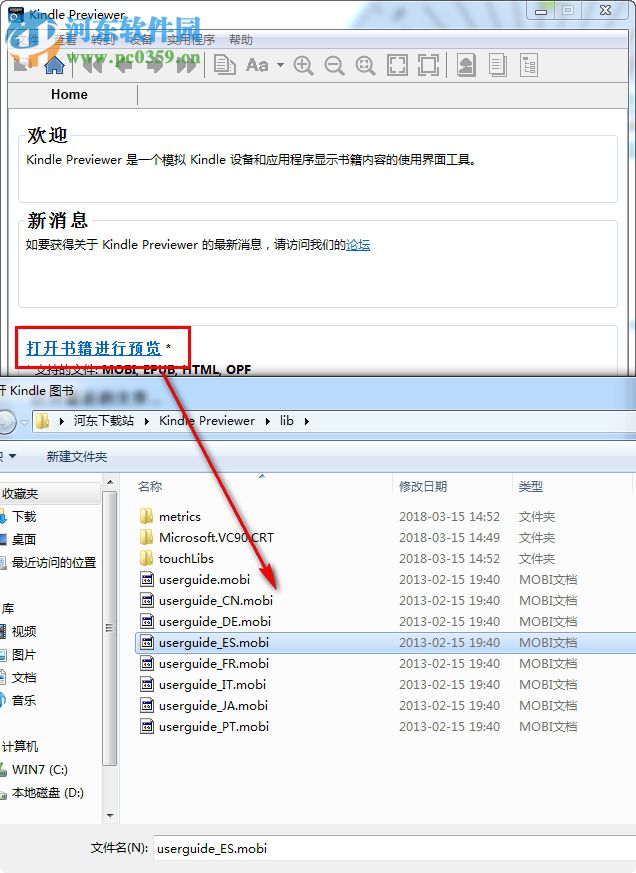The image size is (636, 873).
Task: Click 河东下载站 in the path bar
Action: pos(104,421)
